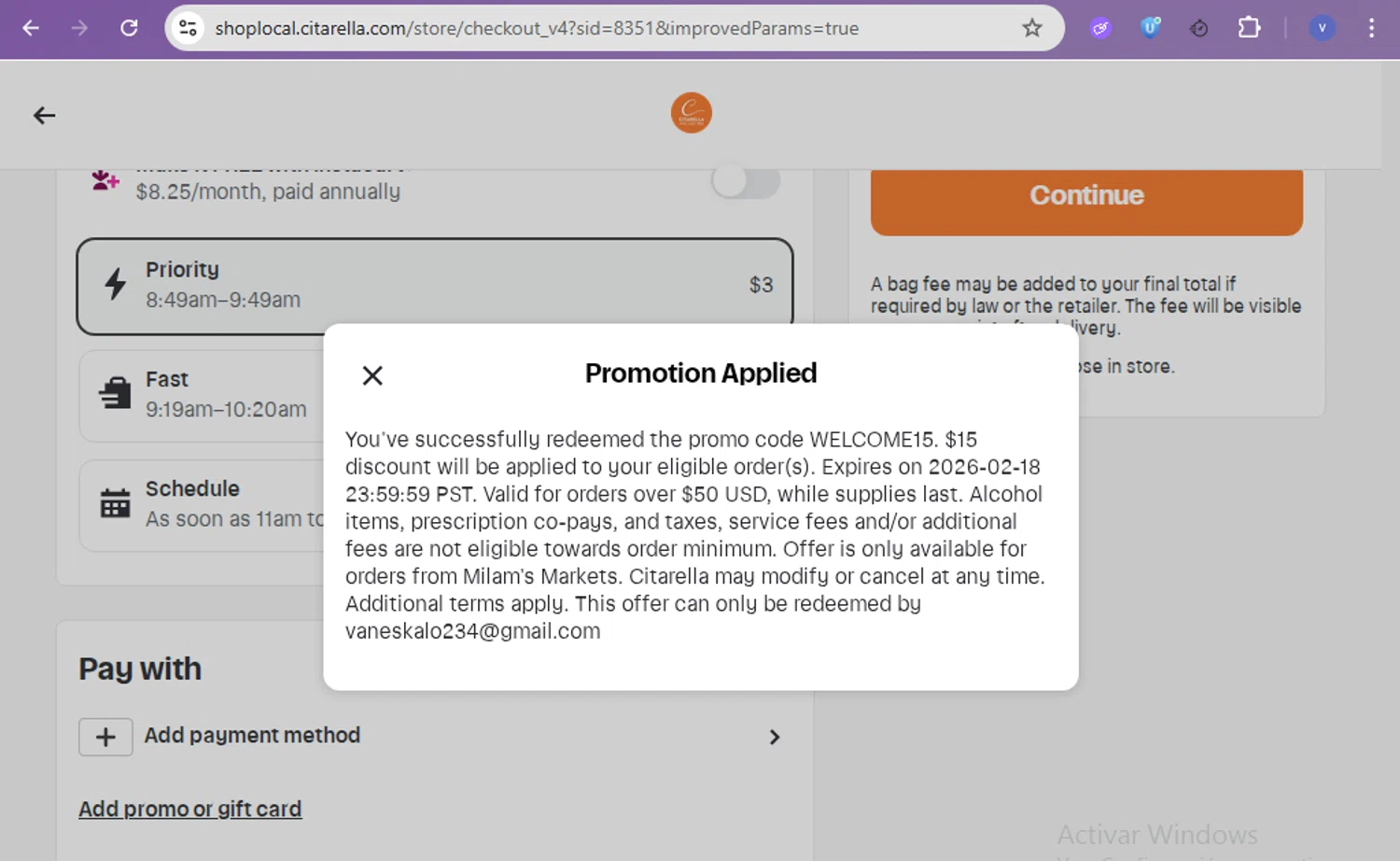Open the Extensions puzzle-piece menu
Screen dimensions: 1400x861
tap(1249, 28)
